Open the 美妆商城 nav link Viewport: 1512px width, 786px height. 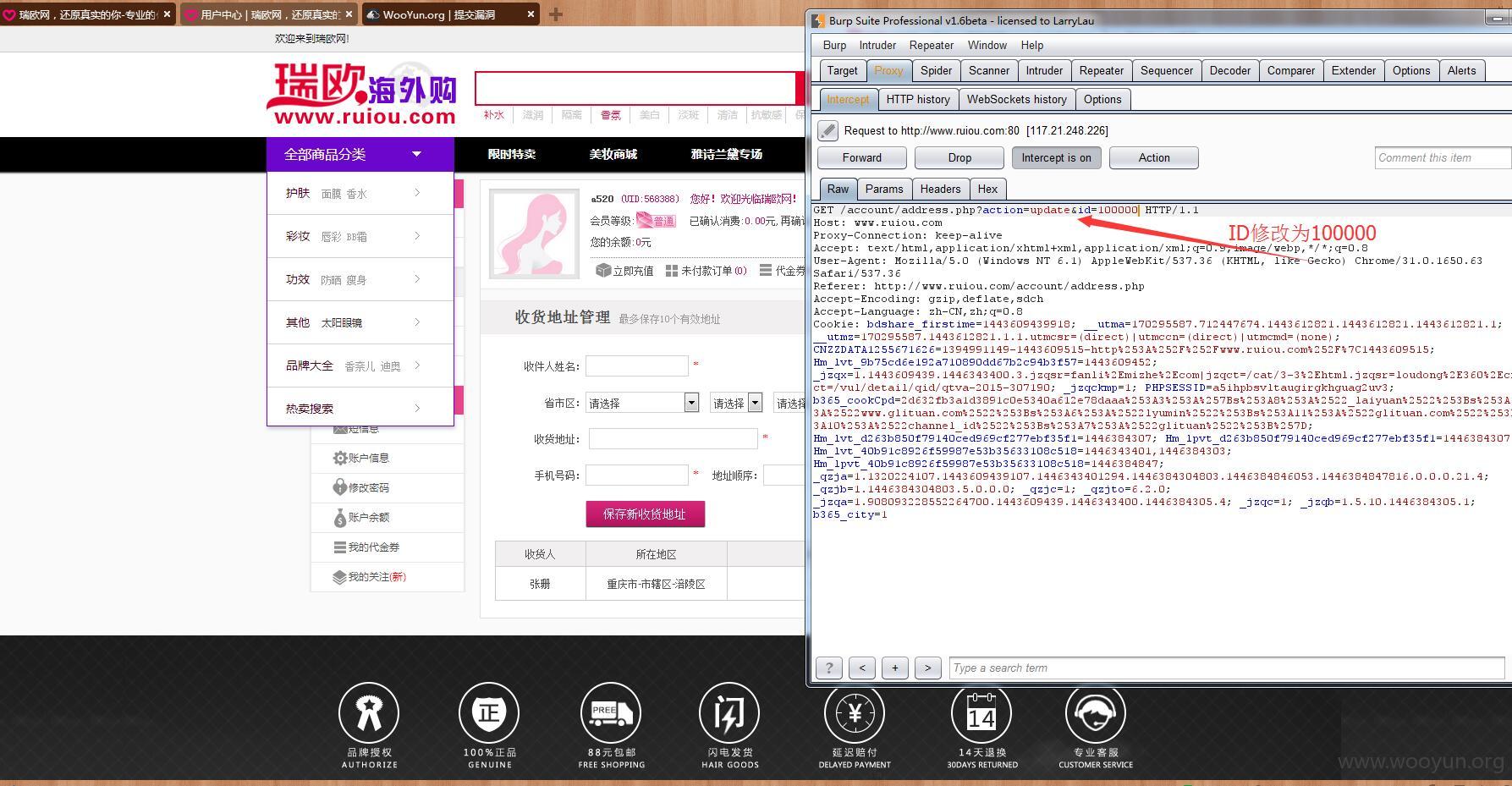click(x=613, y=154)
